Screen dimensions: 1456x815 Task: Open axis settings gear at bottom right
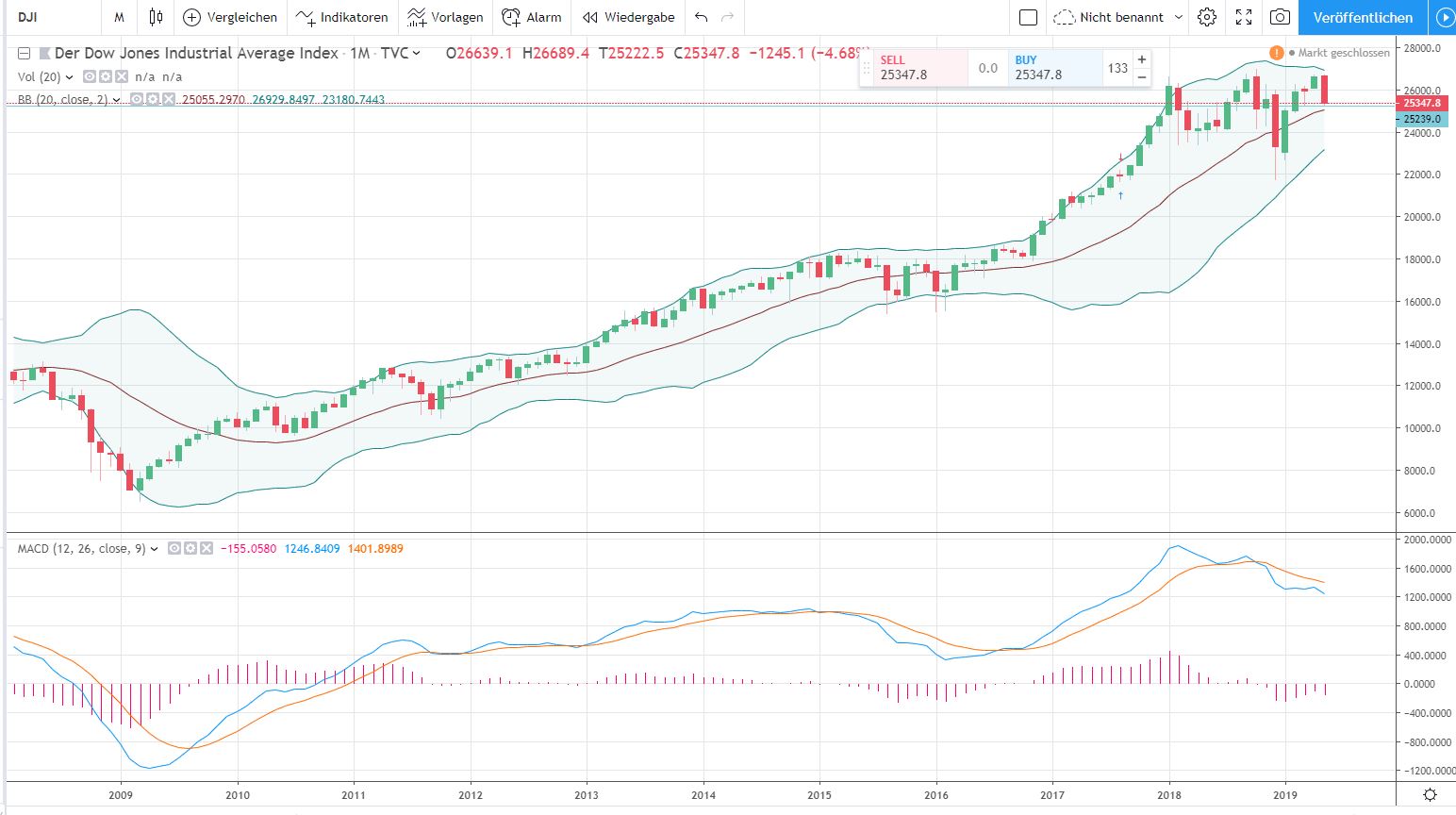(x=1430, y=794)
